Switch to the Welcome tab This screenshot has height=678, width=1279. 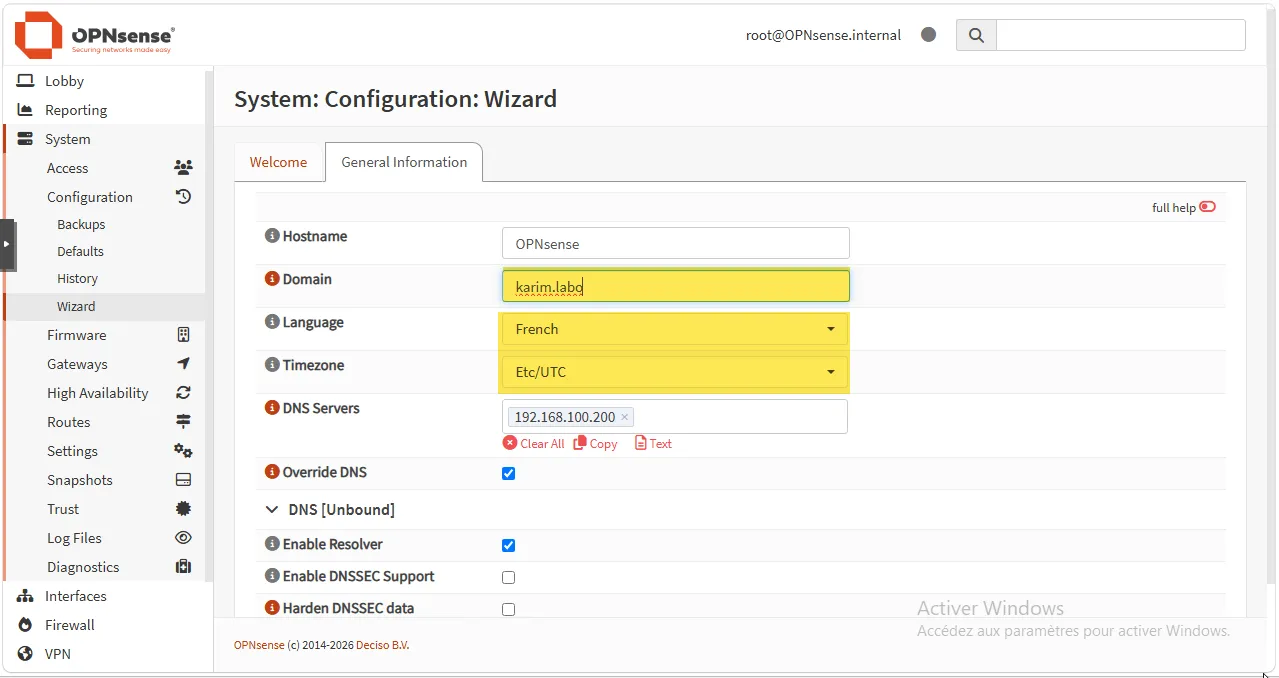(x=278, y=162)
